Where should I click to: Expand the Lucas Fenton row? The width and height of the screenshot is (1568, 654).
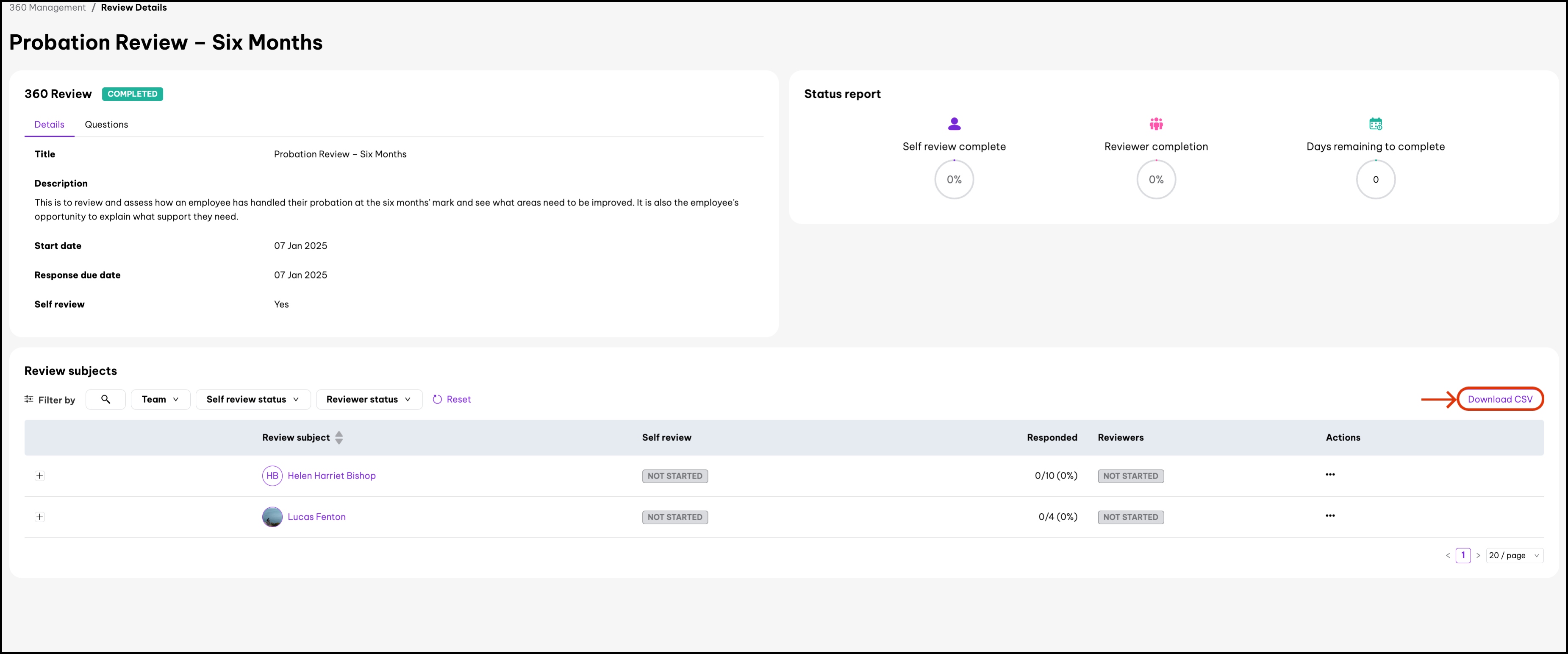(x=39, y=517)
